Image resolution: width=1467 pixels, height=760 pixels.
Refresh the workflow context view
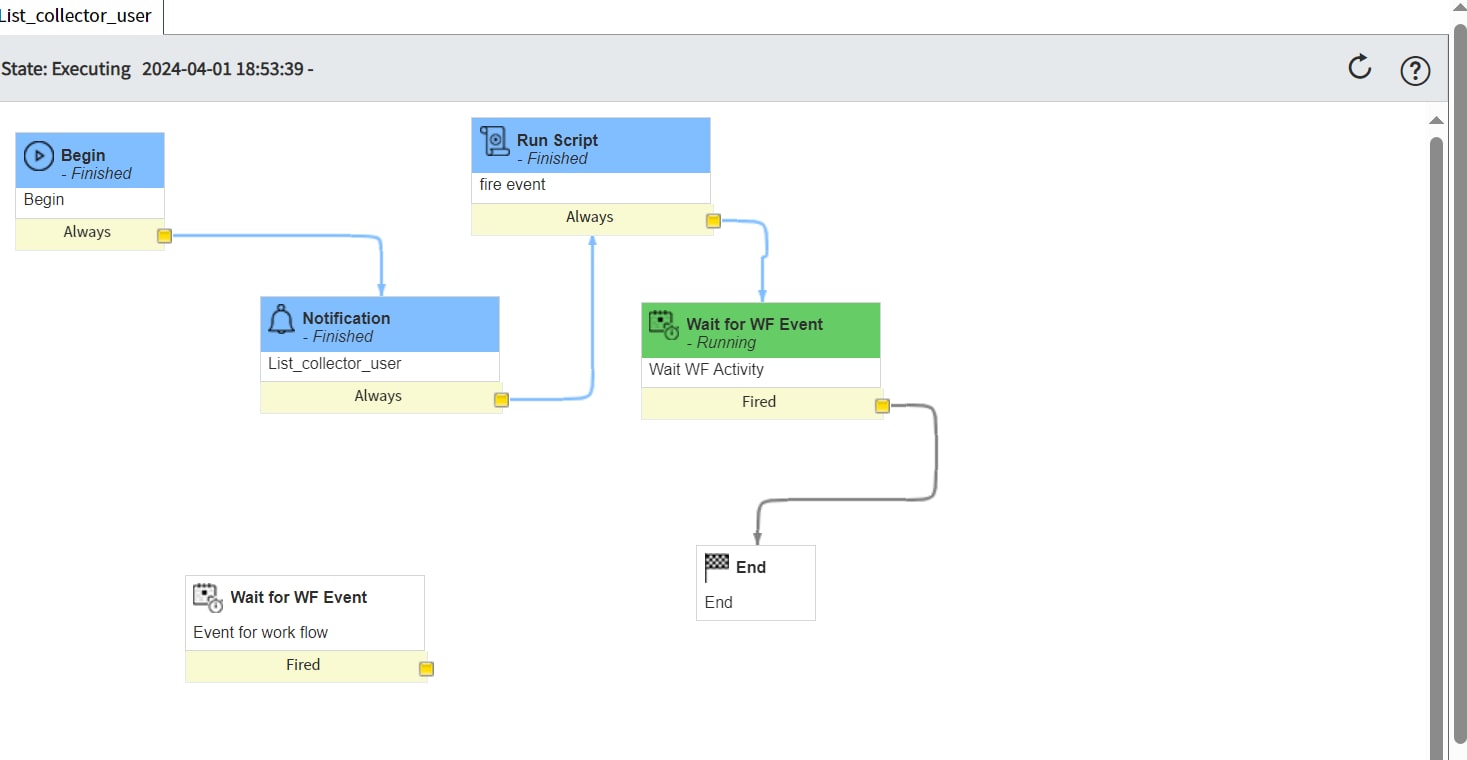(x=1358, y=68)
